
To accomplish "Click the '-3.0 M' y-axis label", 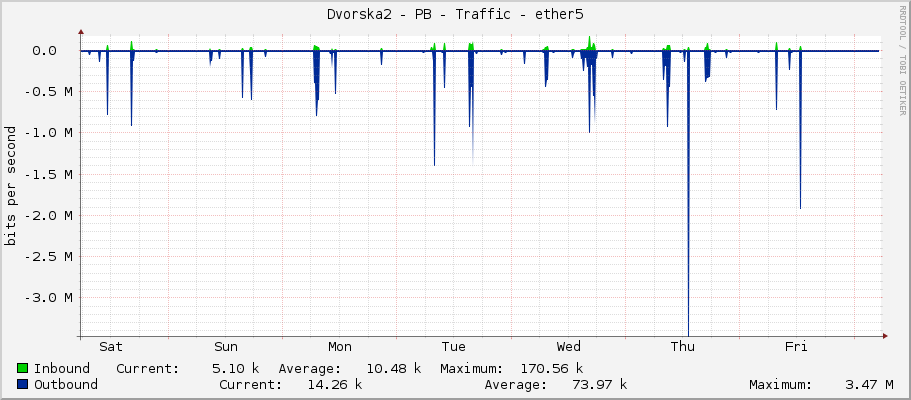I will click(x=48, y=298).
